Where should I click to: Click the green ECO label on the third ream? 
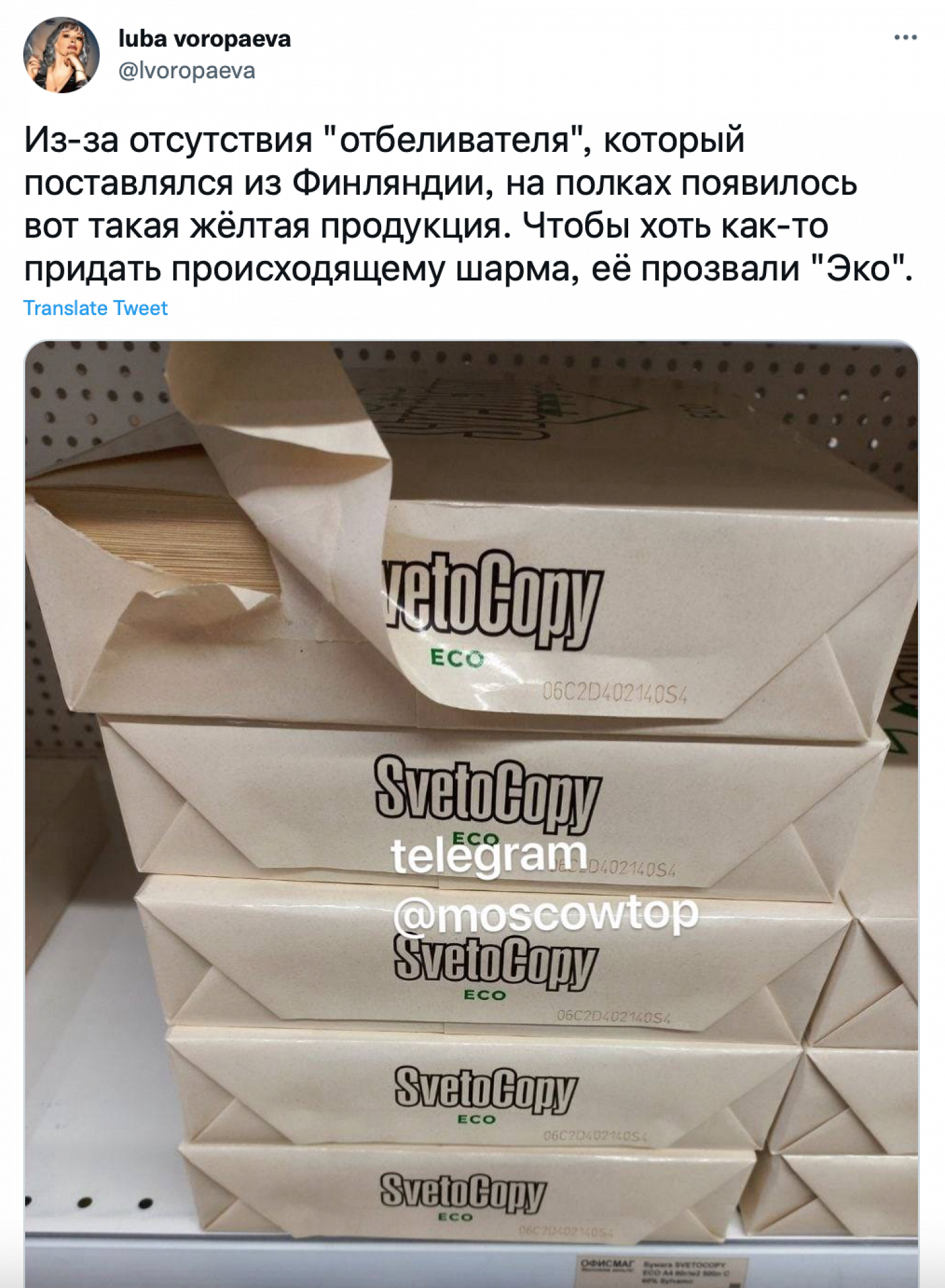[x=484, y=995]
